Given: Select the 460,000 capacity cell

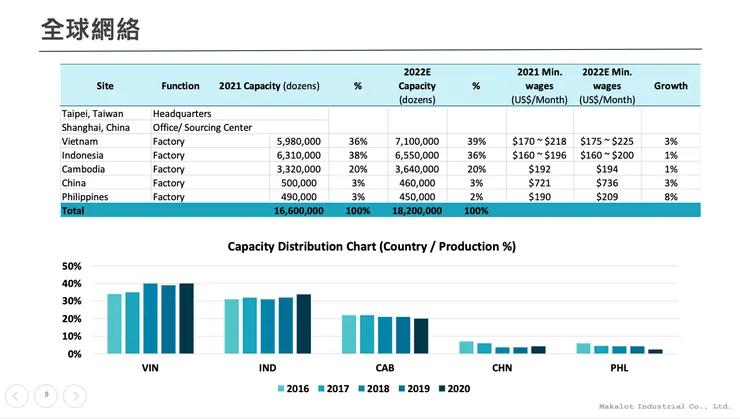Looking at the screenshot, I should [417, 183].
